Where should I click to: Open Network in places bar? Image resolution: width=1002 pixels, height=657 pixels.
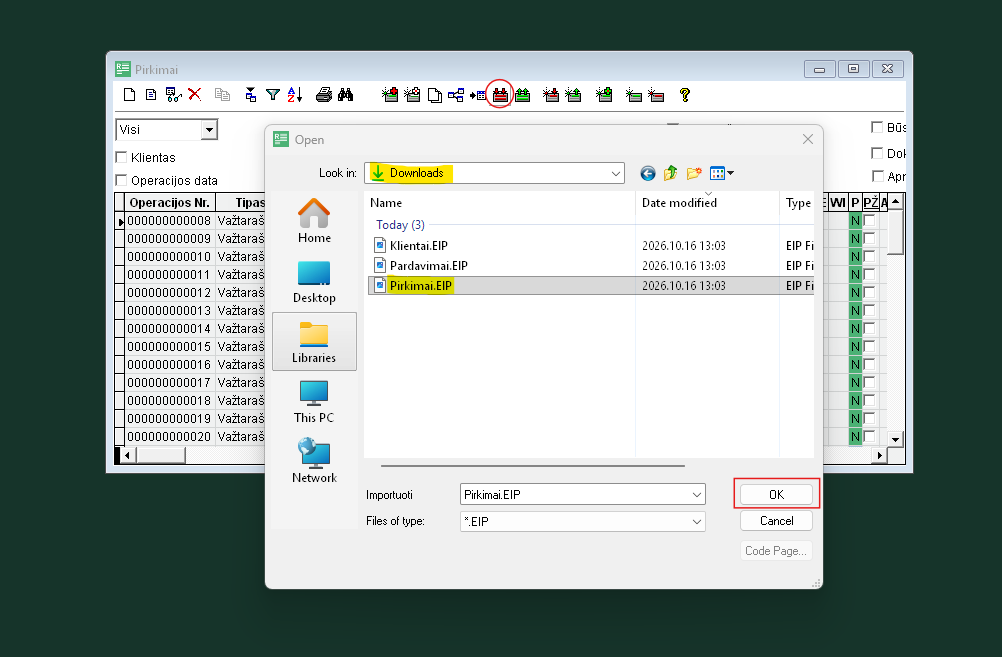coord(314,461)
